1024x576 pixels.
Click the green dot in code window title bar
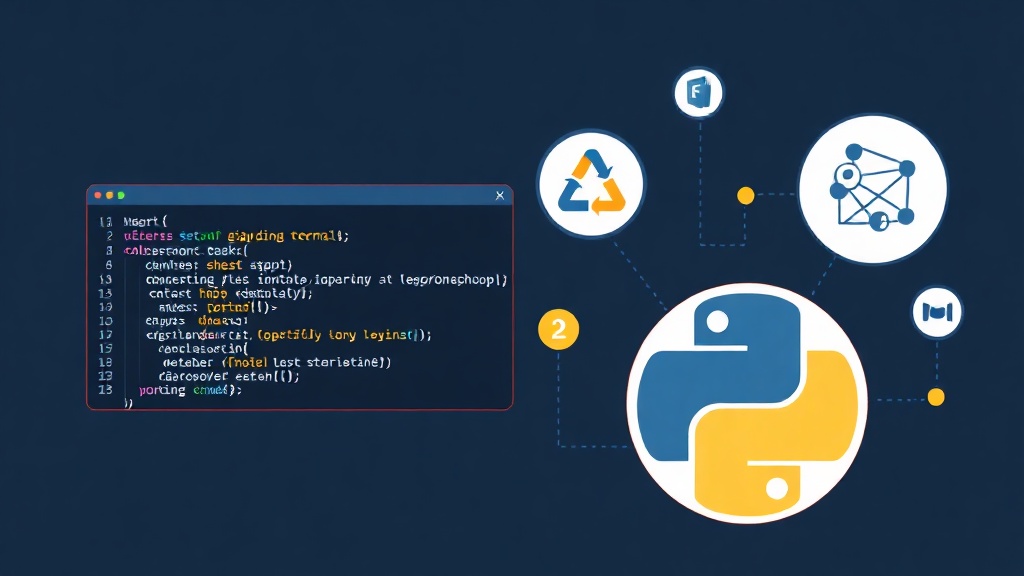[121, 195]
